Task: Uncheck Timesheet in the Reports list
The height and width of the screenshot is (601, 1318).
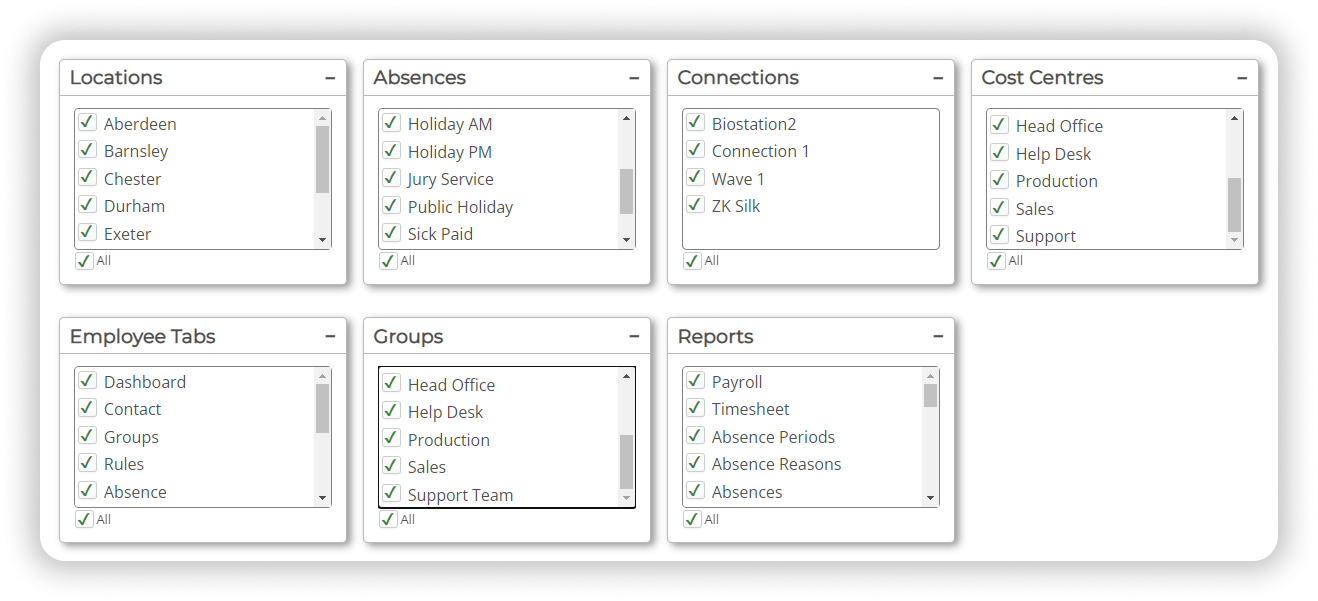Action: (x=695, y=408)
